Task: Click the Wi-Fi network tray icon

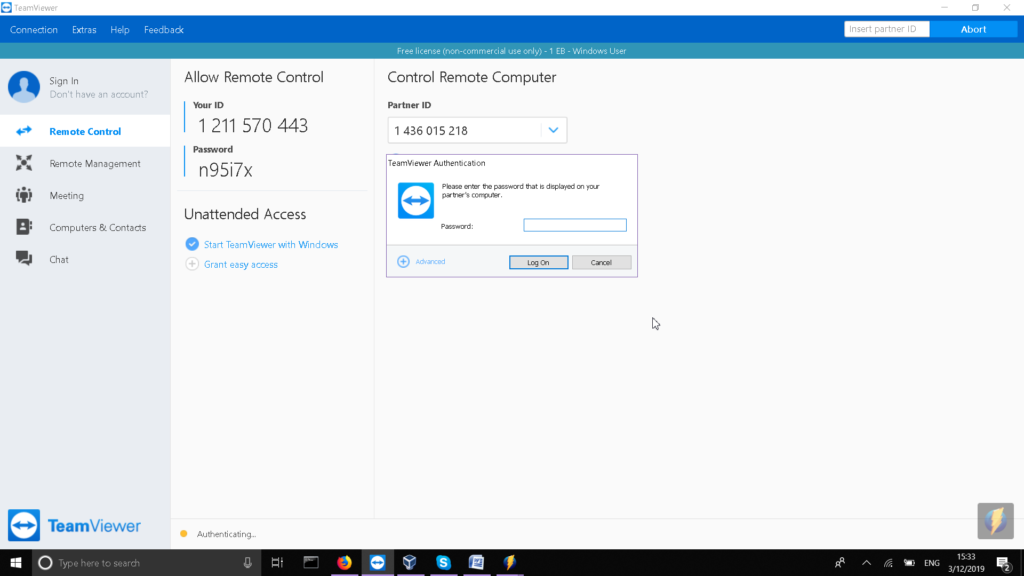Action: (x=888, y=562)
